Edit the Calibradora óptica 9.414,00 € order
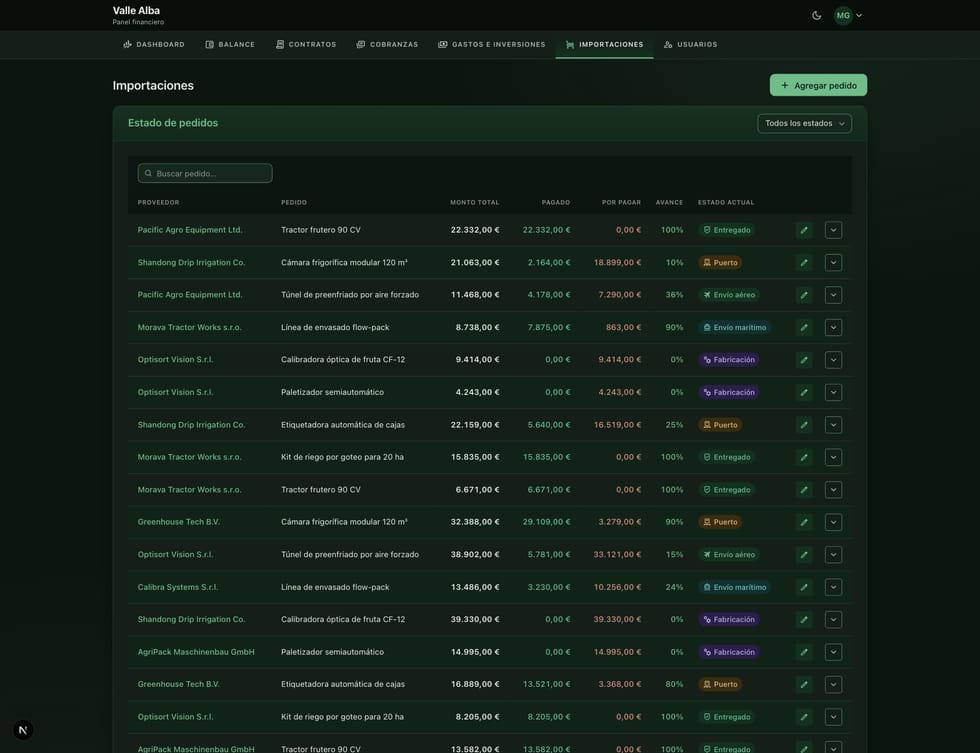The image size is (980, 753). [x=804, y=360]
